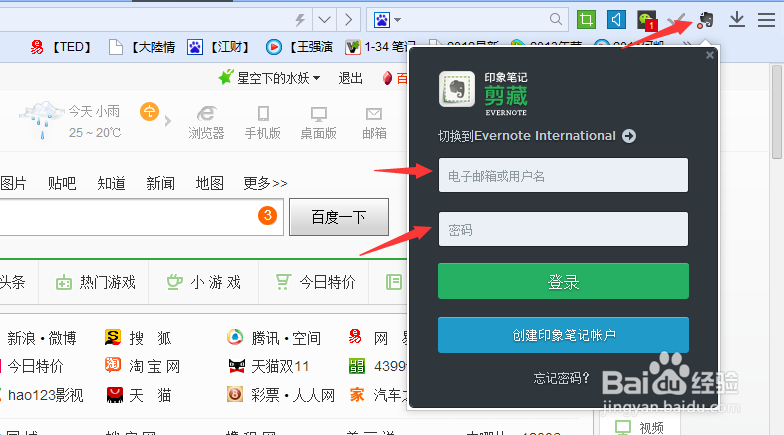Open the browser downloads arrow icon
The width and height of the screenshot is (784, 435).
(736, 20)
